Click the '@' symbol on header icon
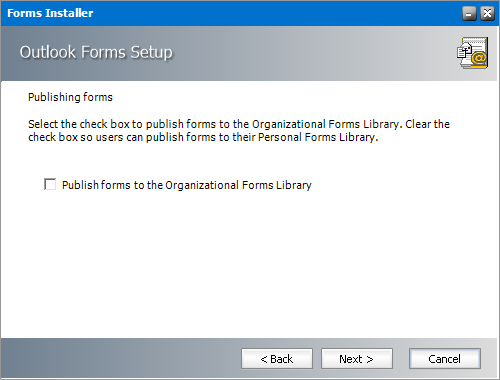The height and width of the screenshot is (380, 500). (x=479, y=59)
